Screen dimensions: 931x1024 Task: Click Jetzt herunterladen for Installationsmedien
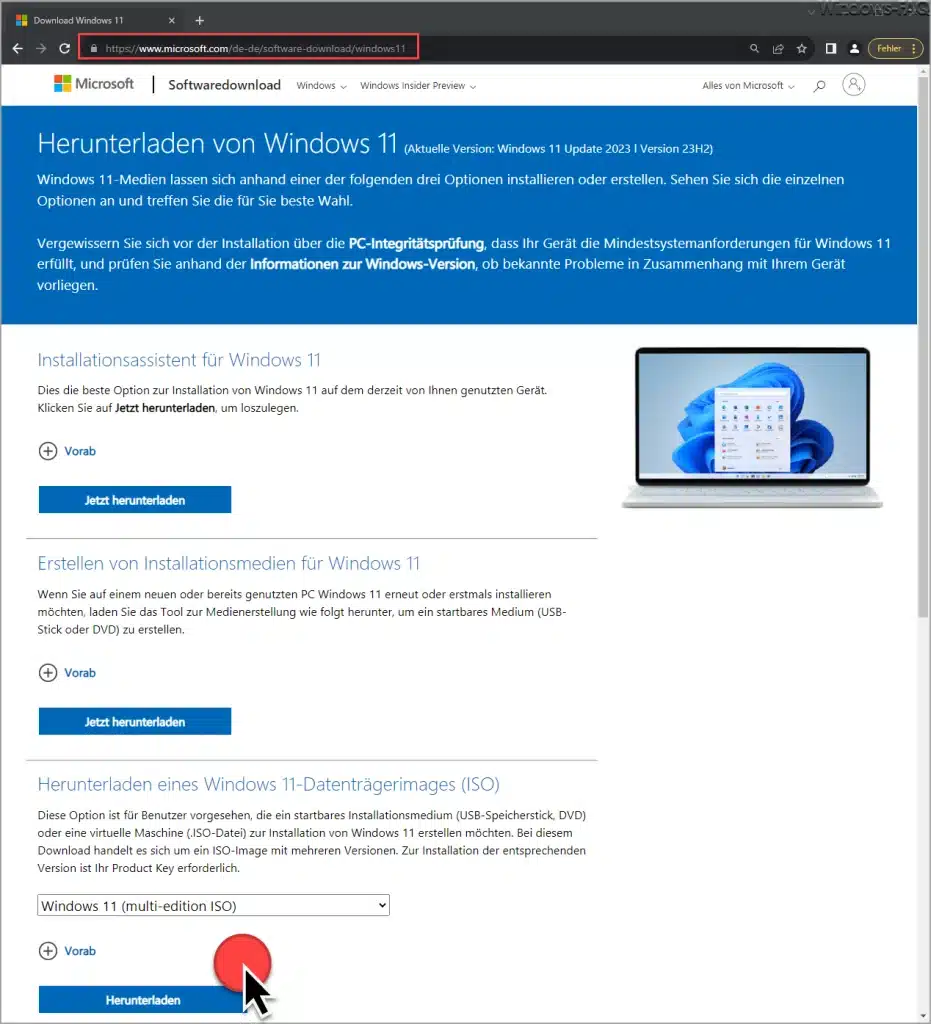[x=135, y=722]
